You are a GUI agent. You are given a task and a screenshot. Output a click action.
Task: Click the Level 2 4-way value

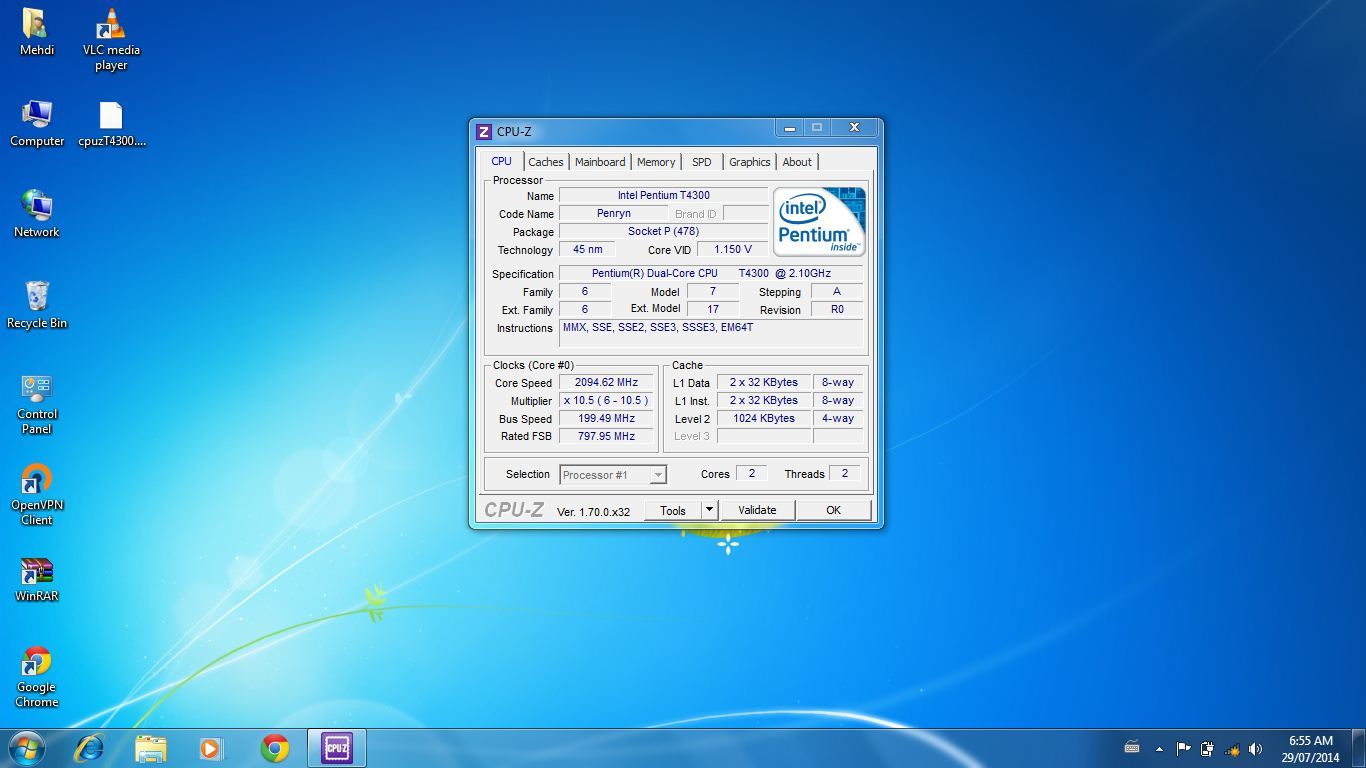(837, 418)
